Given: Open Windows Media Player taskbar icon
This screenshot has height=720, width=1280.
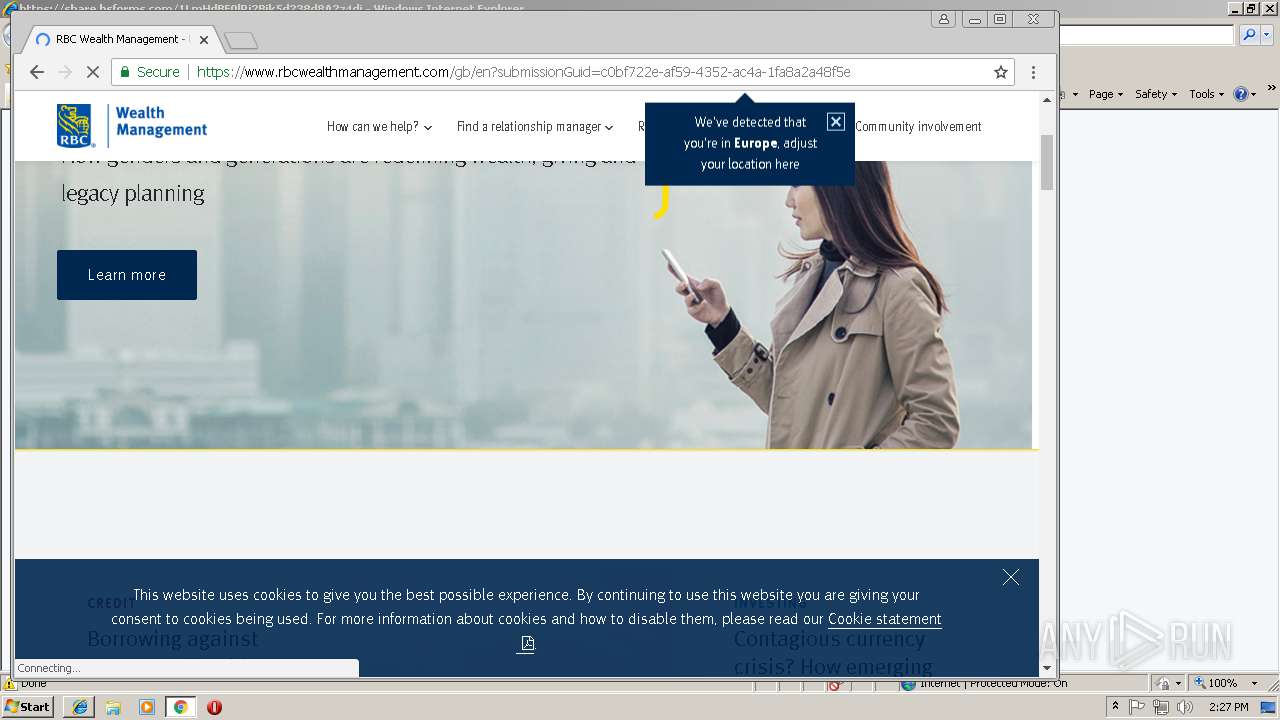Looking at the screenshot, I should 147,707.
